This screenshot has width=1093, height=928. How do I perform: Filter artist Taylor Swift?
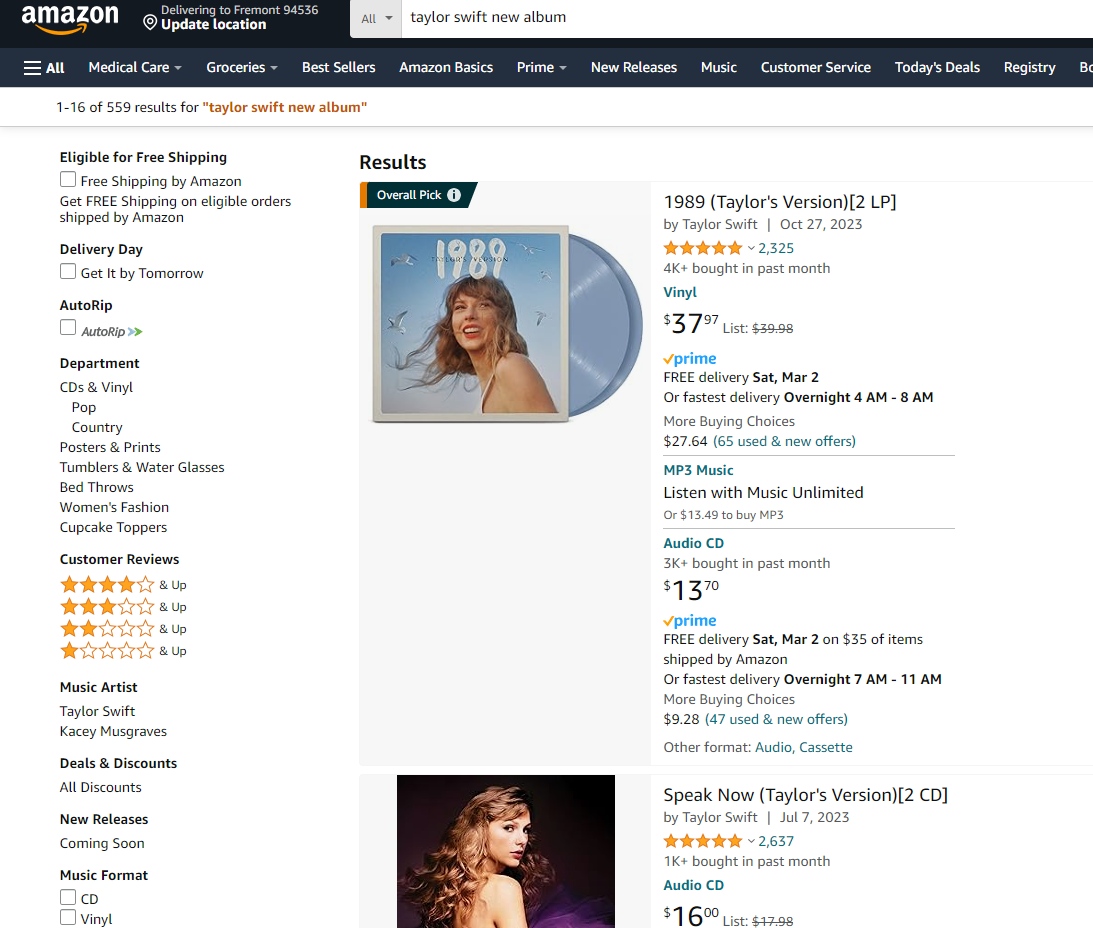tap(98, 712)
